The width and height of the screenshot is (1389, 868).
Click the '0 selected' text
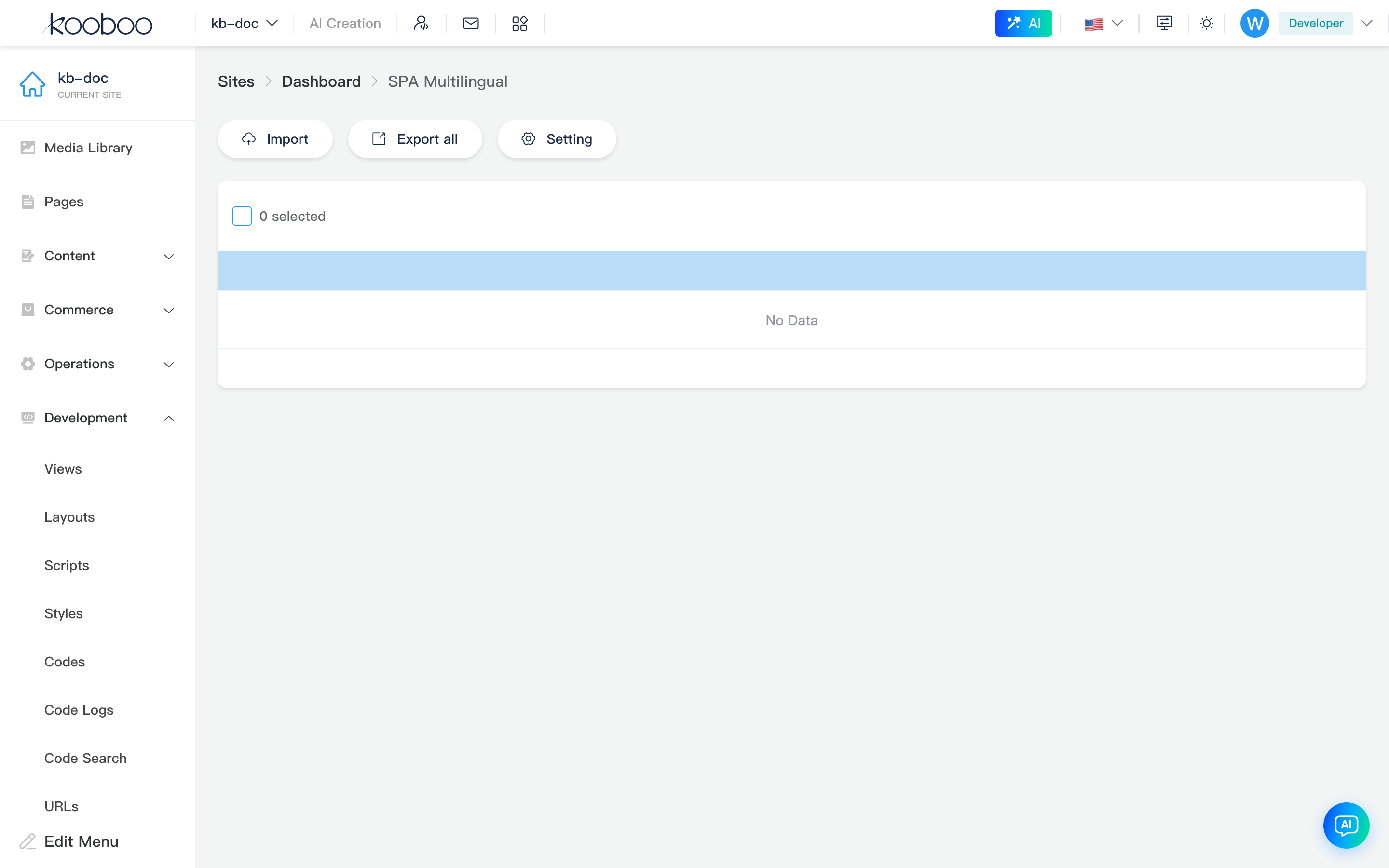[292, 217]
